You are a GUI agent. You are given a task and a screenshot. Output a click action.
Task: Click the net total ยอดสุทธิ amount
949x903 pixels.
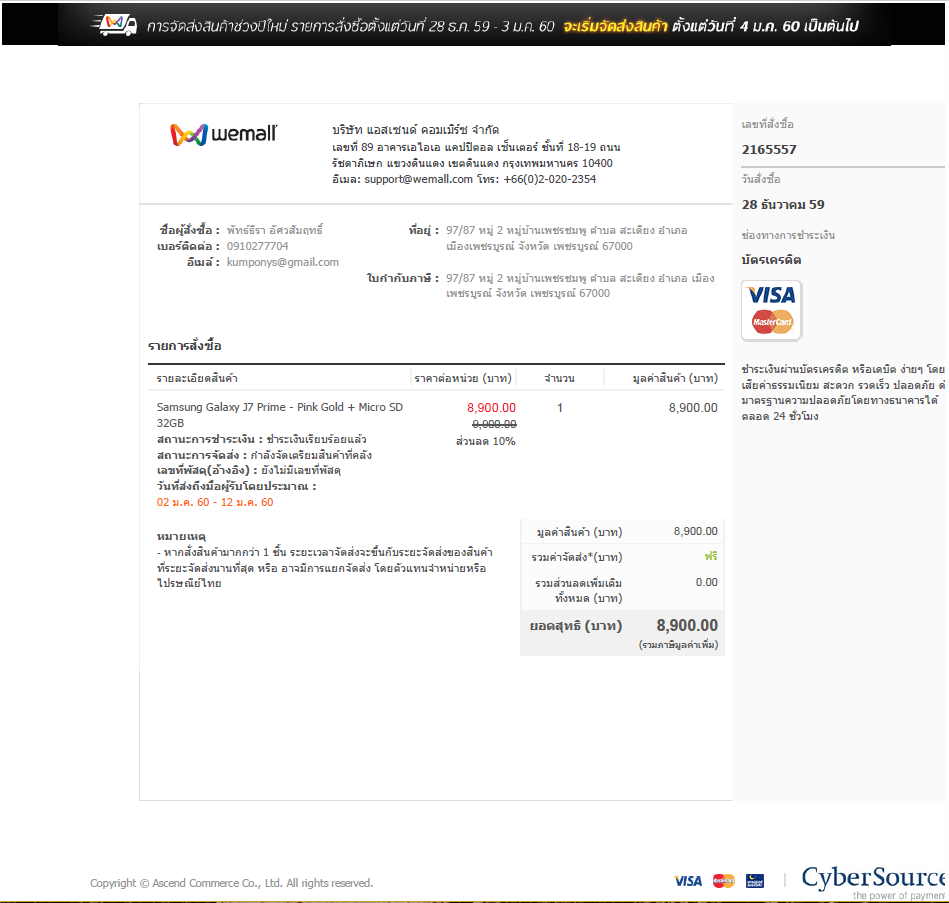[x=687, y=625]
